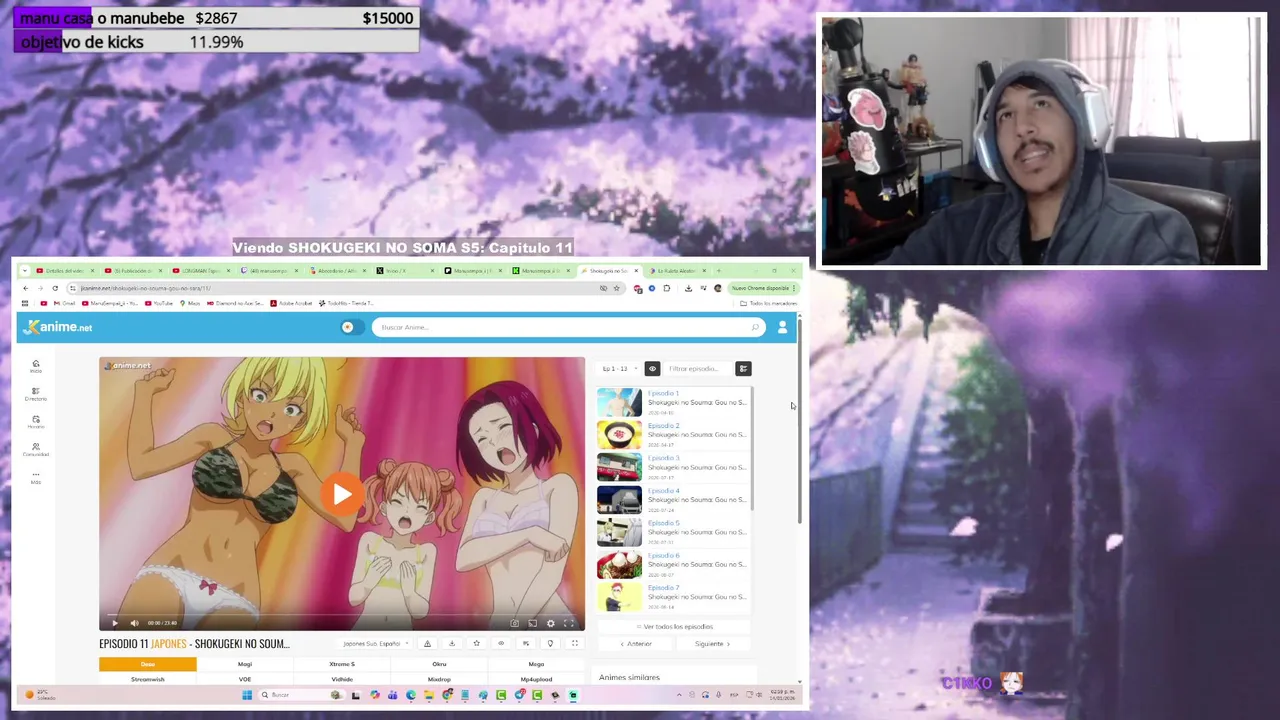Open the Chrome tab search dropdown arrow
The width and height of the screenshot is (1280, 720).
(25, 271)
